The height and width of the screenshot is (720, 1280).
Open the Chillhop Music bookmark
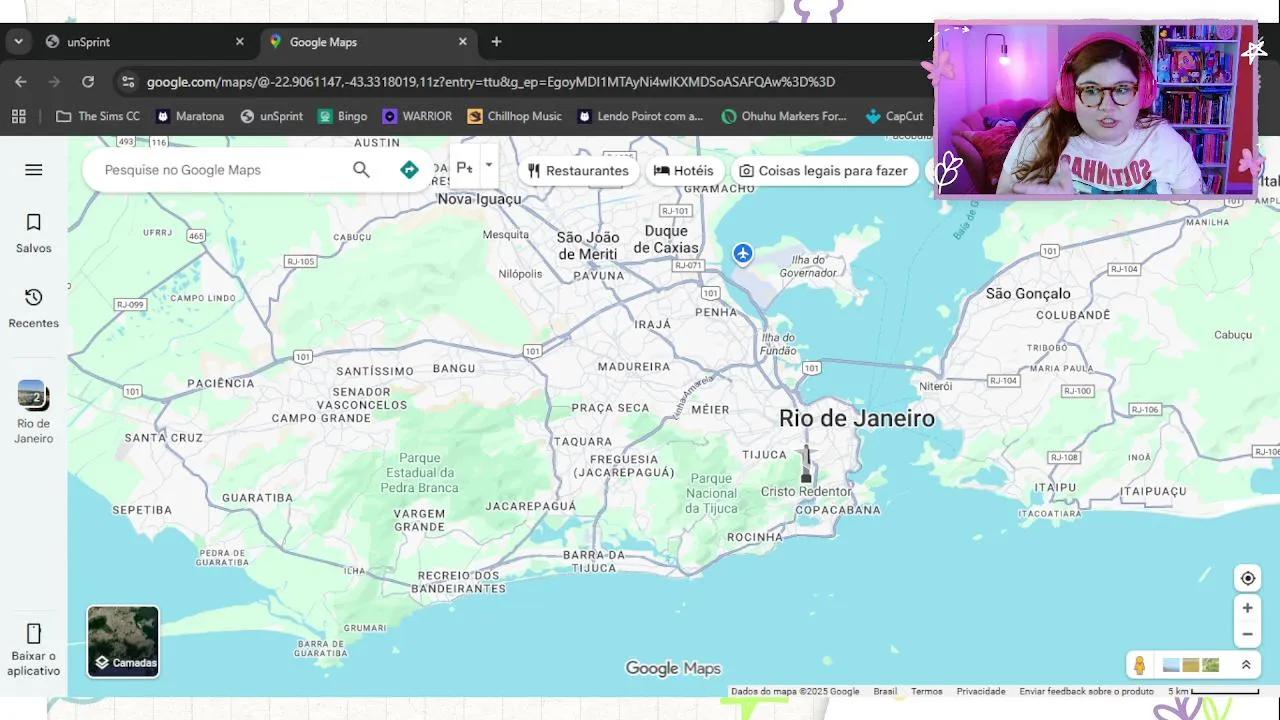(x=515, y=116)
